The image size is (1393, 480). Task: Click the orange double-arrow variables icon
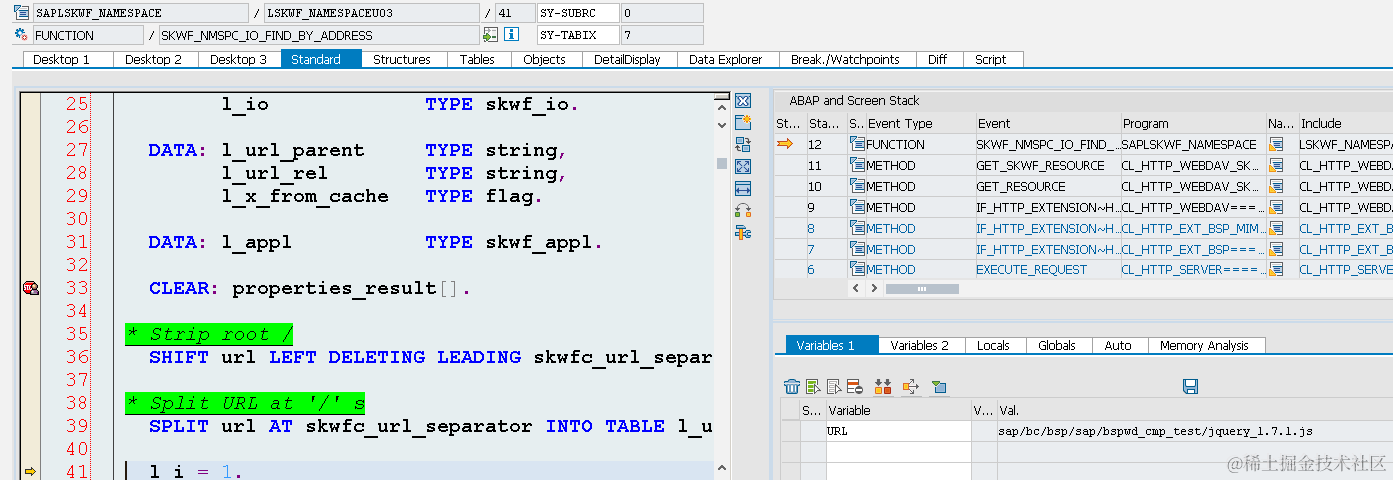click(882, 386)
